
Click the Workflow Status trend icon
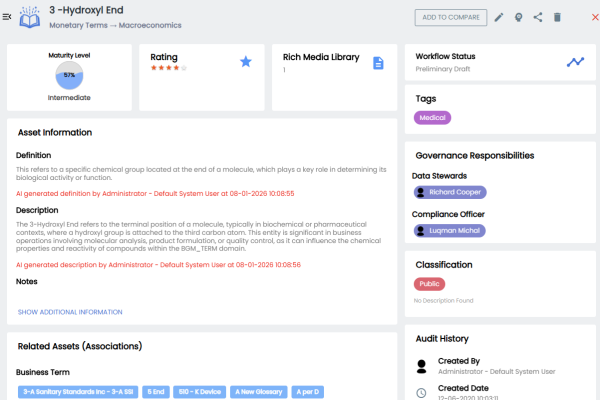(x=575, y=62)
